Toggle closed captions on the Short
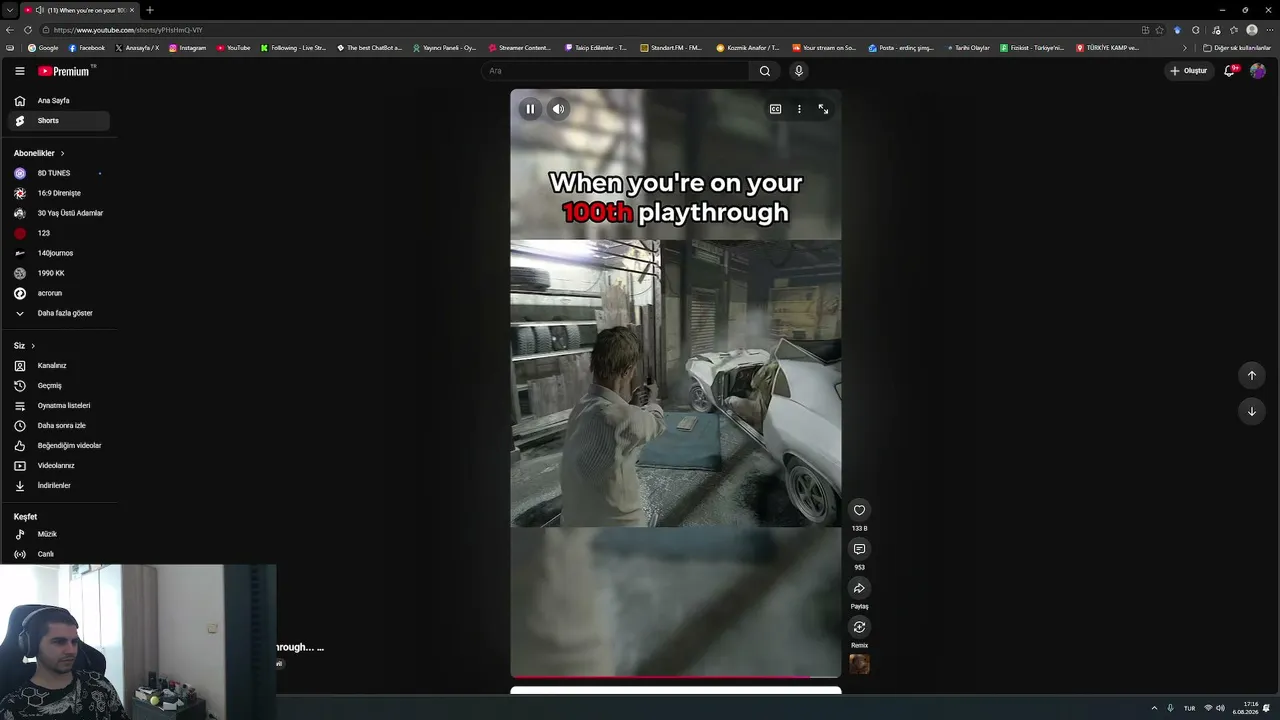 pyautogui.click(x=775, y=109)
